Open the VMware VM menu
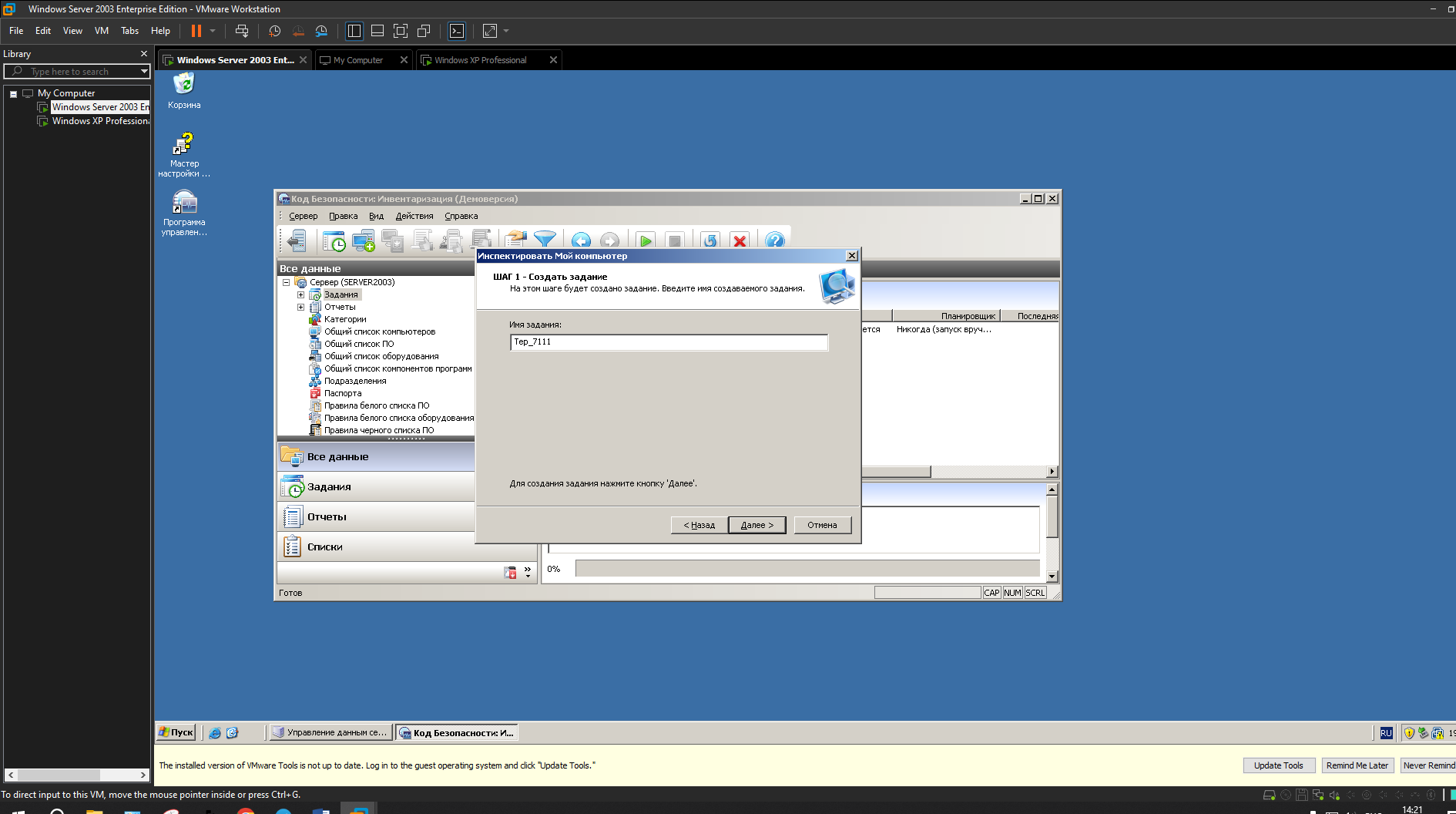This screenshot has width=1456, height=814. 102,31
